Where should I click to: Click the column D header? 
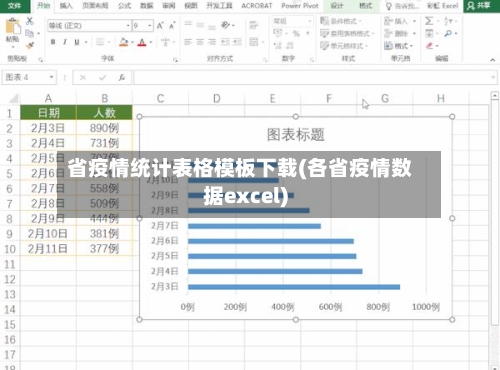pos(217,99)
